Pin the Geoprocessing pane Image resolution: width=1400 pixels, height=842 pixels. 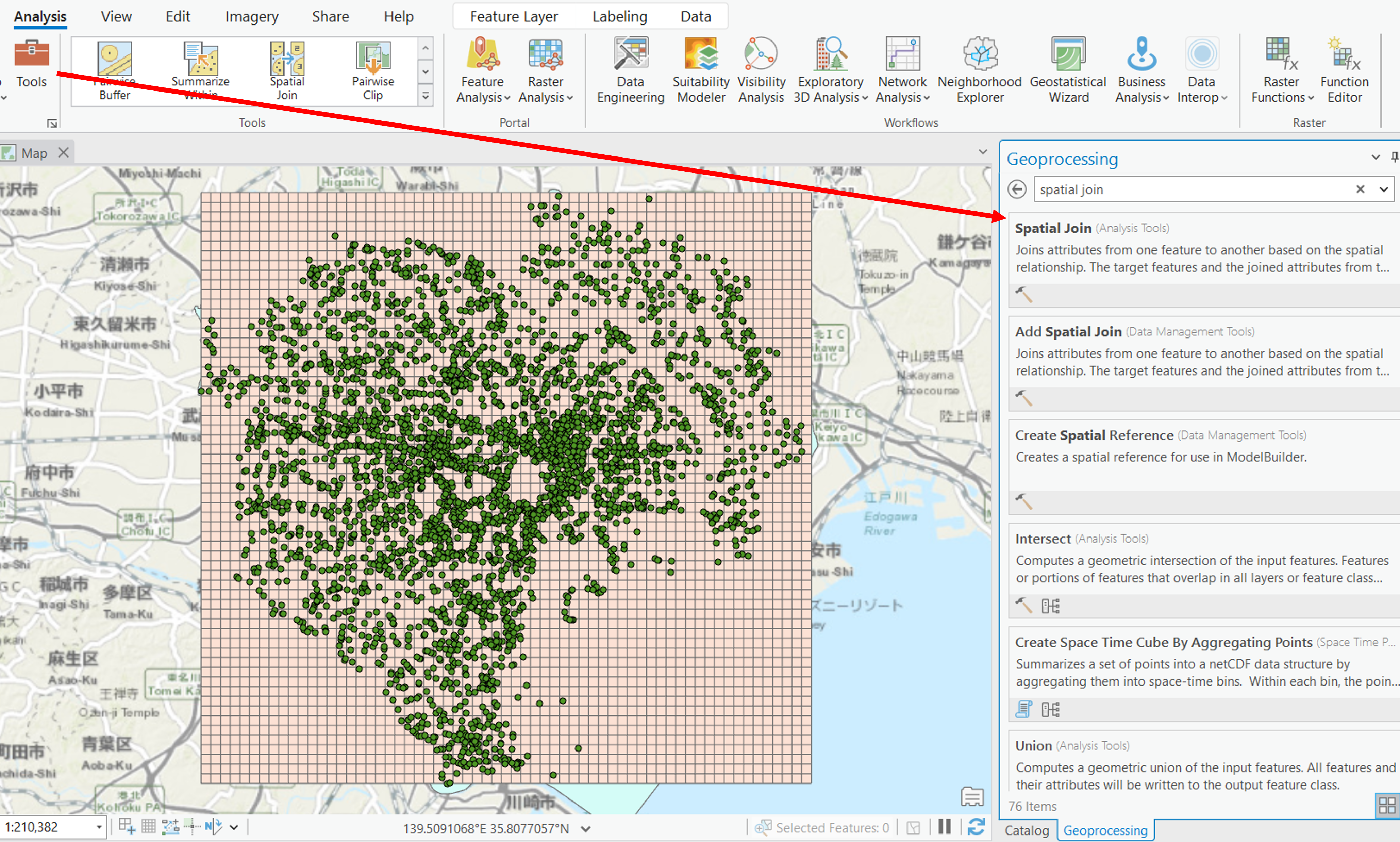[x=1394, y=156]
